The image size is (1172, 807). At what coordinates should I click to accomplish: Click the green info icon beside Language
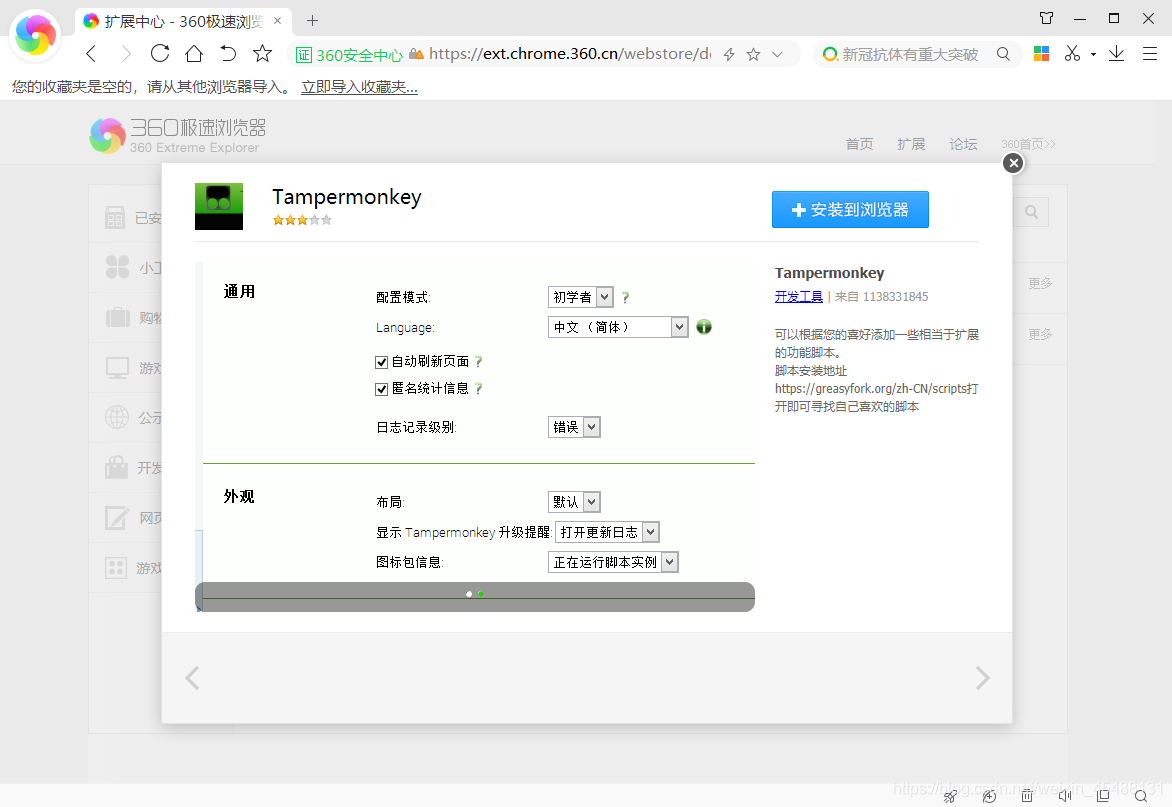click(x=704, y=327)
